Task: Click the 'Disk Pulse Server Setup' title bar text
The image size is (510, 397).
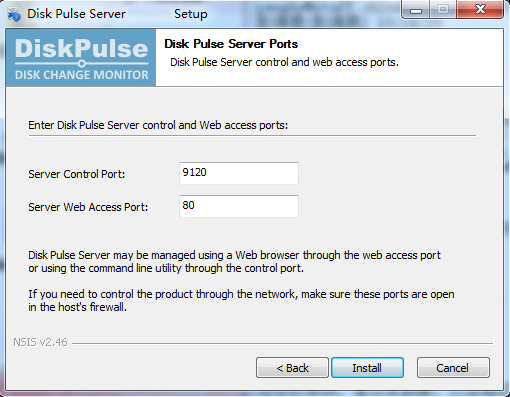Action: [117, 14]
